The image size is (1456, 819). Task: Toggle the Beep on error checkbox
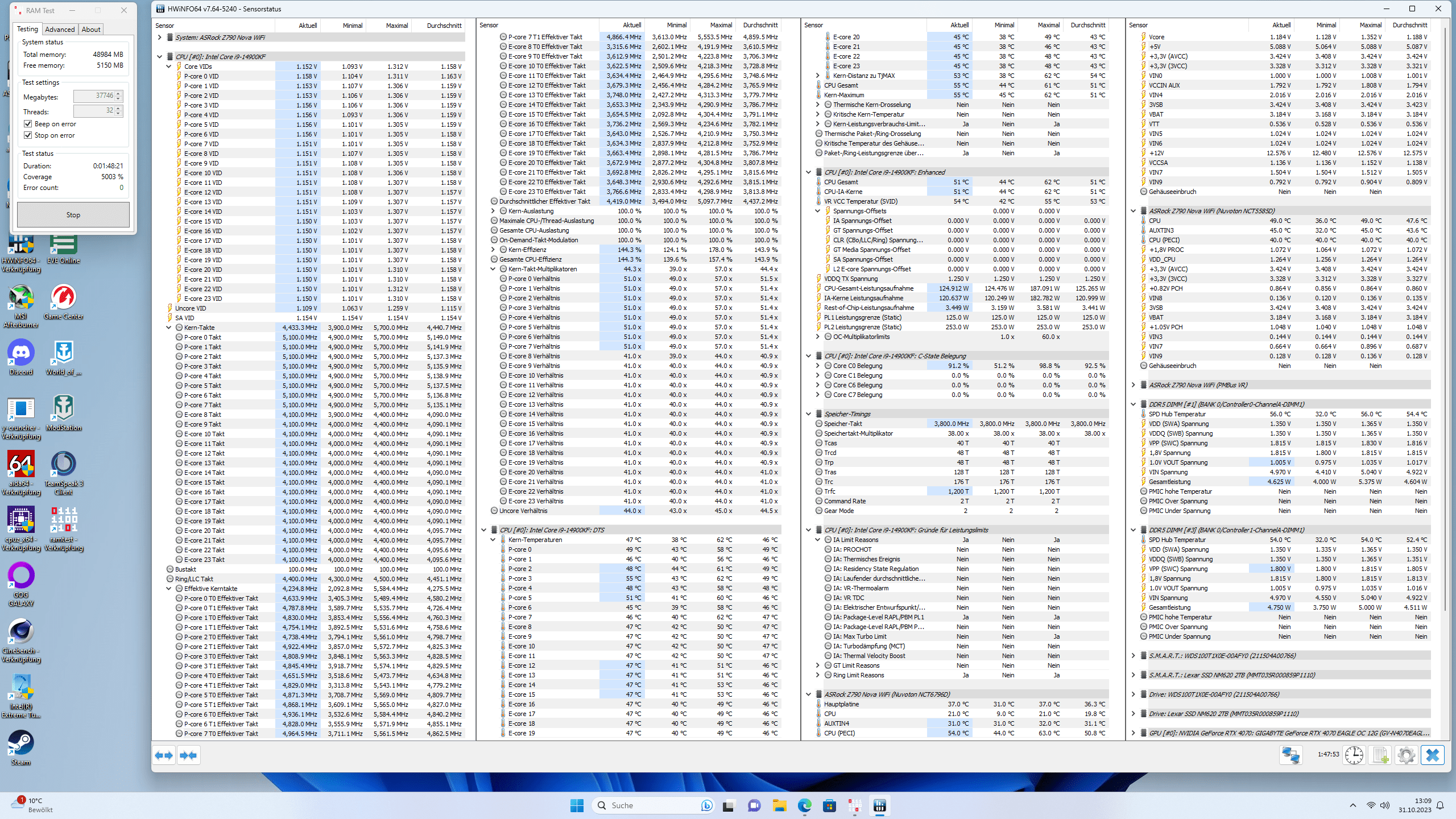point(28,124)
